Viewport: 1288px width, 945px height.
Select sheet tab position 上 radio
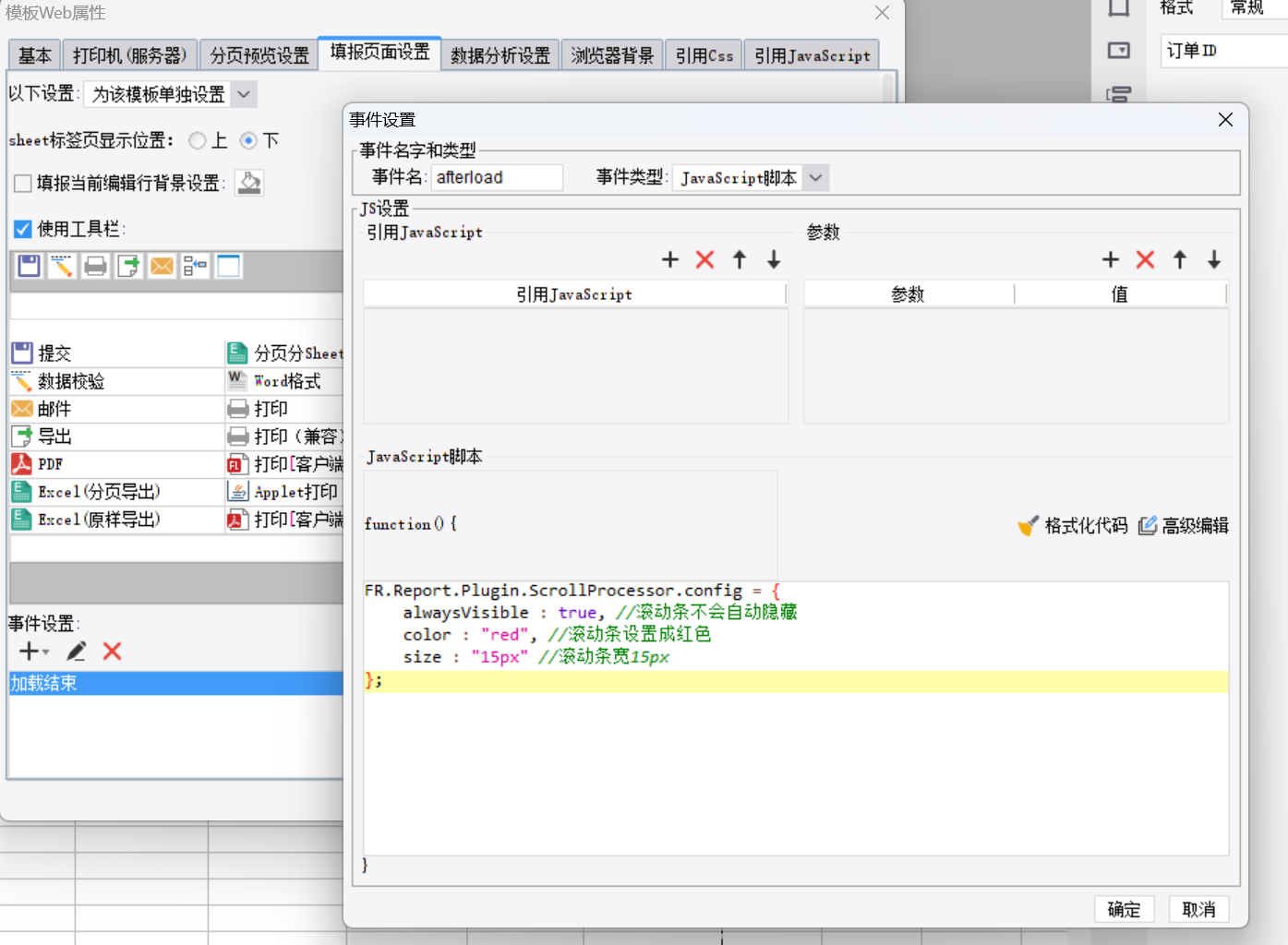197,140
